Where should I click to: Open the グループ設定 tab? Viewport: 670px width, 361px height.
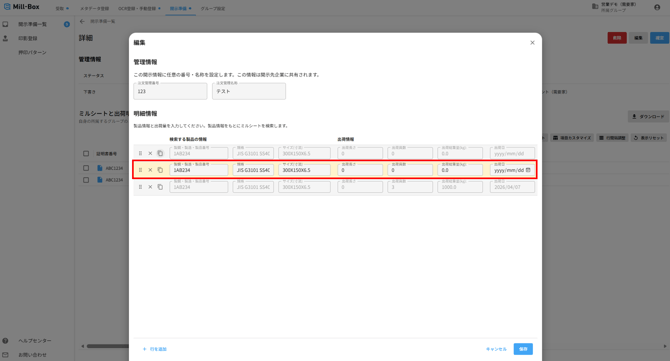click(213, 9)
